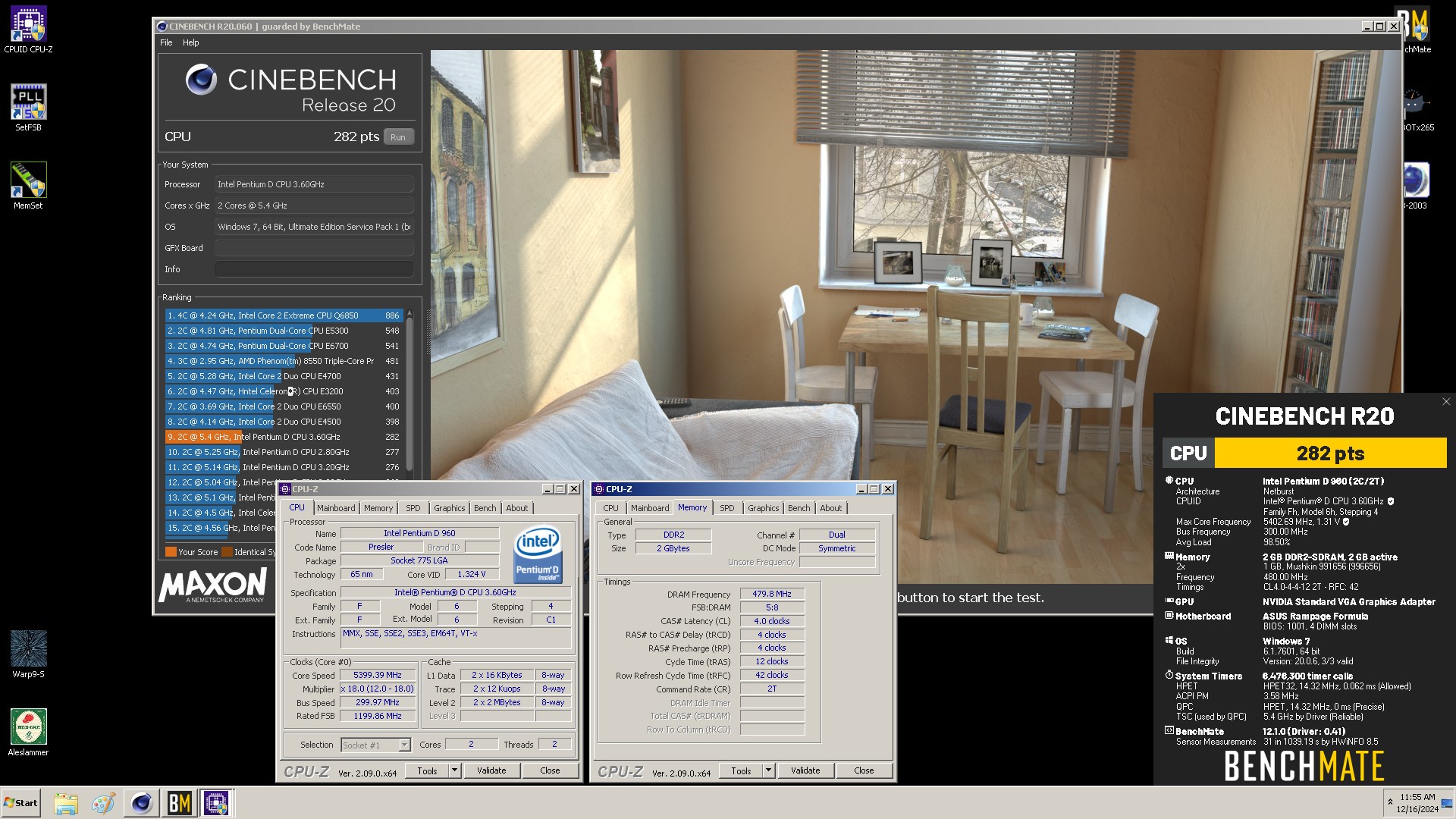Click the BenchMate Memory section icon
Screen dimensions: 1456x819
1169,556
